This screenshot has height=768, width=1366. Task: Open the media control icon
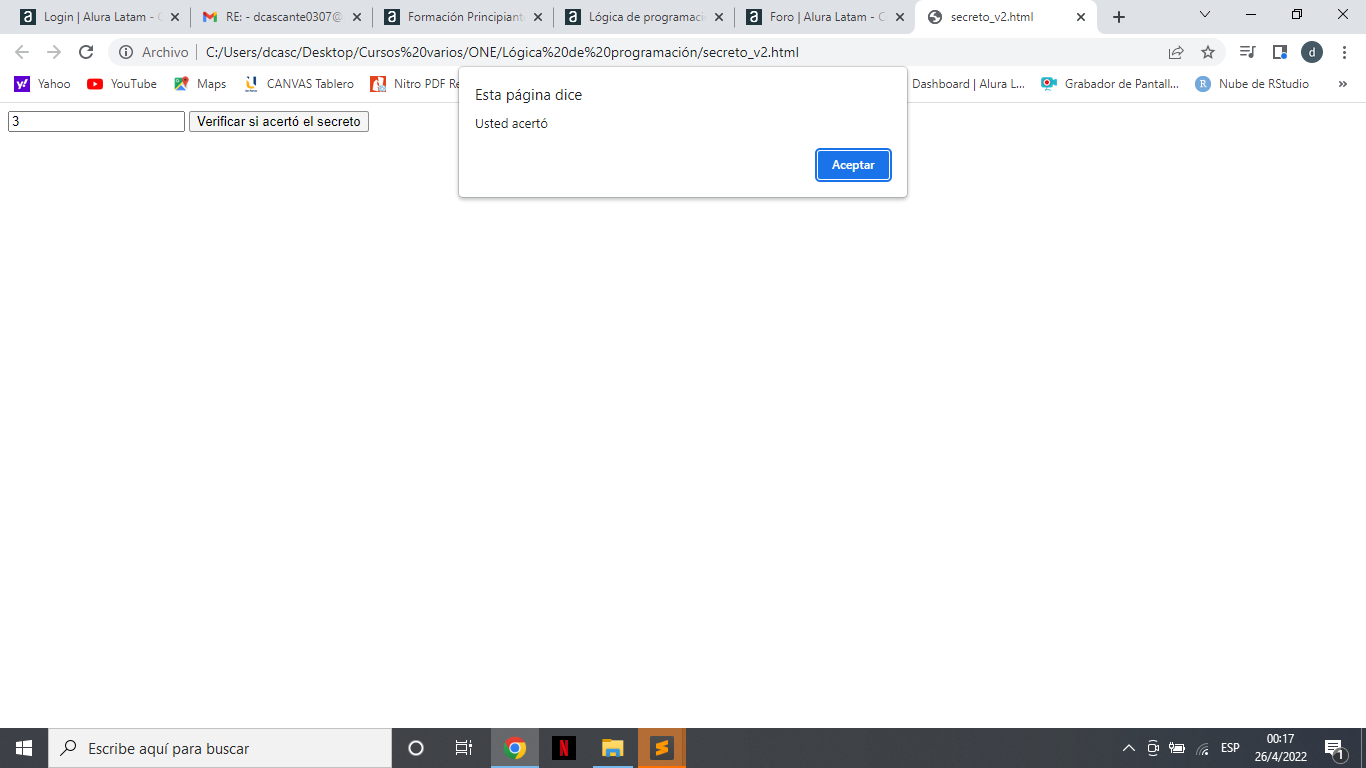click(x=1247, y=52)
